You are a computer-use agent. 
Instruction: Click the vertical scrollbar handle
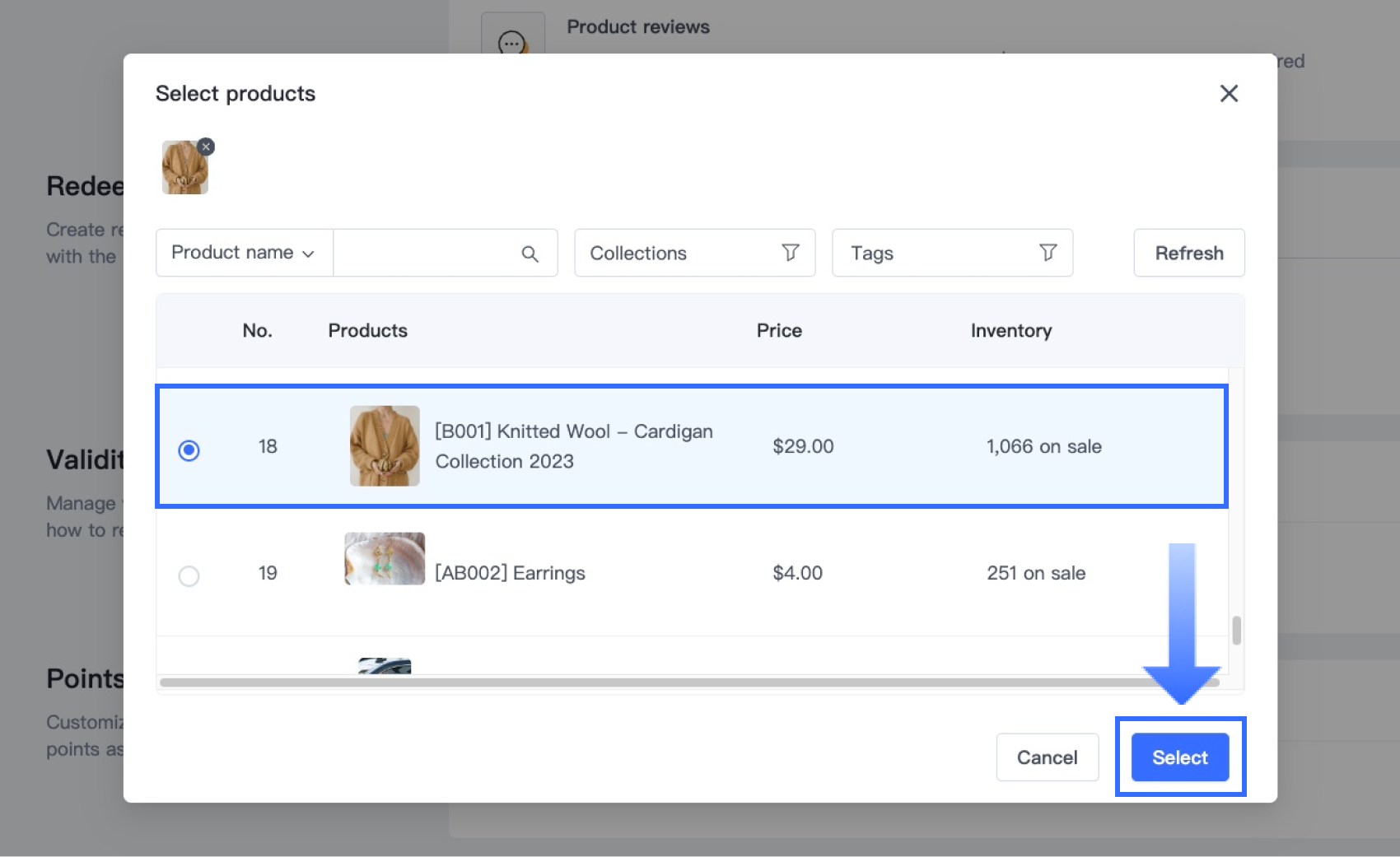pyautogui.click(x=1236, y=631)
